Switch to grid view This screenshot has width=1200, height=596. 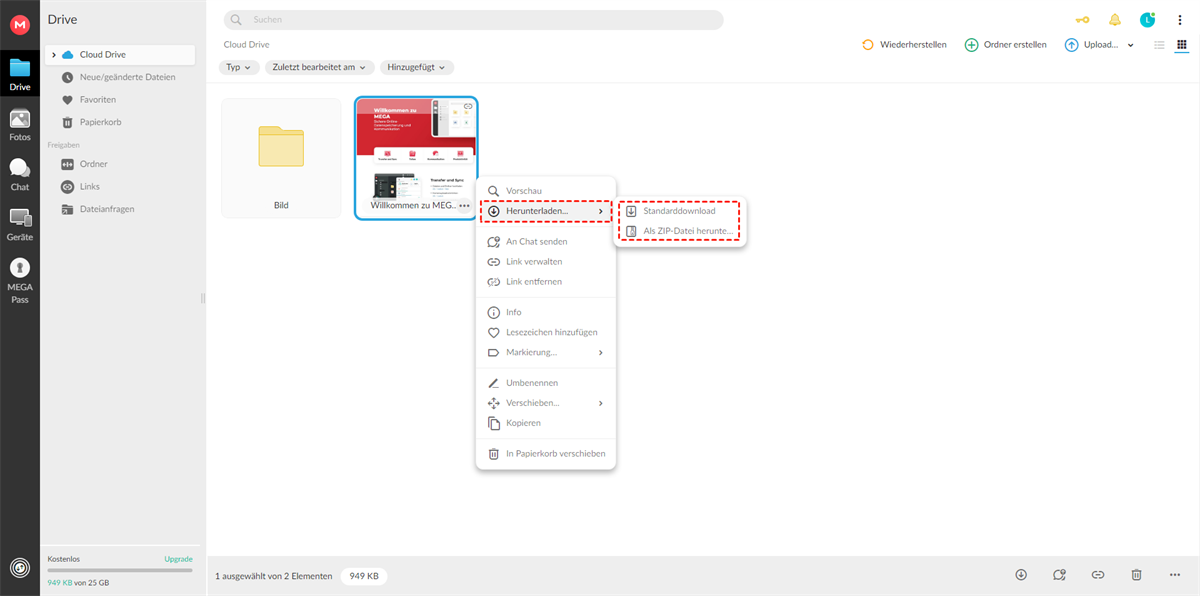(x=1181, y=44)
